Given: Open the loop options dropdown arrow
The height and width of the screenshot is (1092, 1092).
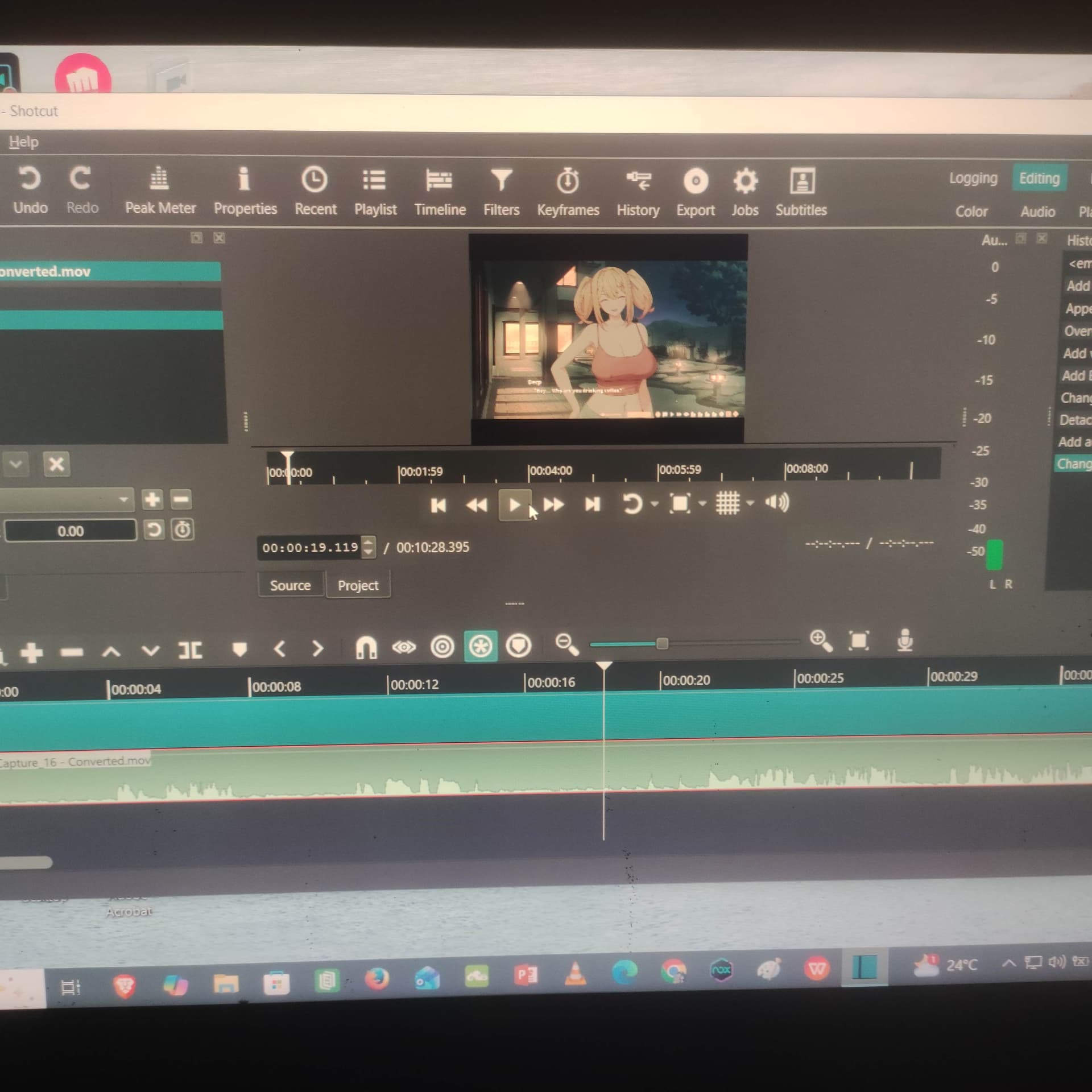Looking at the screenshot, I should coord(655,504).
